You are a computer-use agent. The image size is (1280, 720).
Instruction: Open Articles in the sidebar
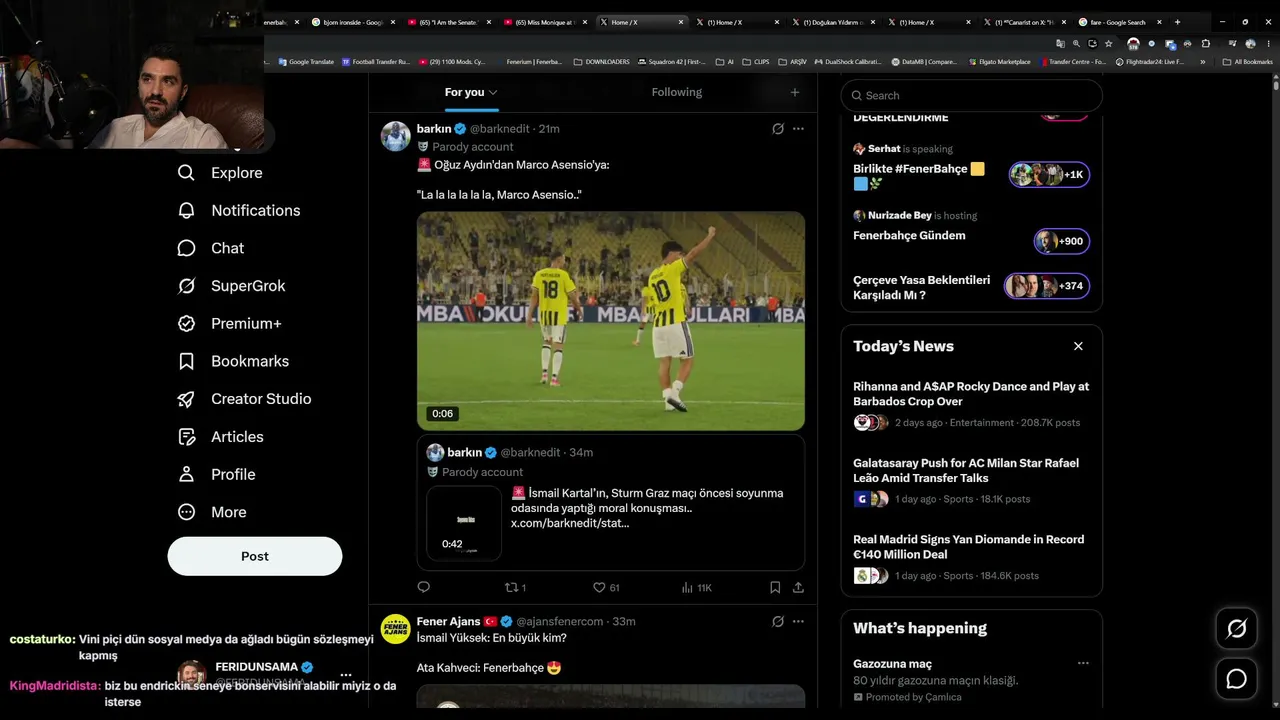[220, 437]
